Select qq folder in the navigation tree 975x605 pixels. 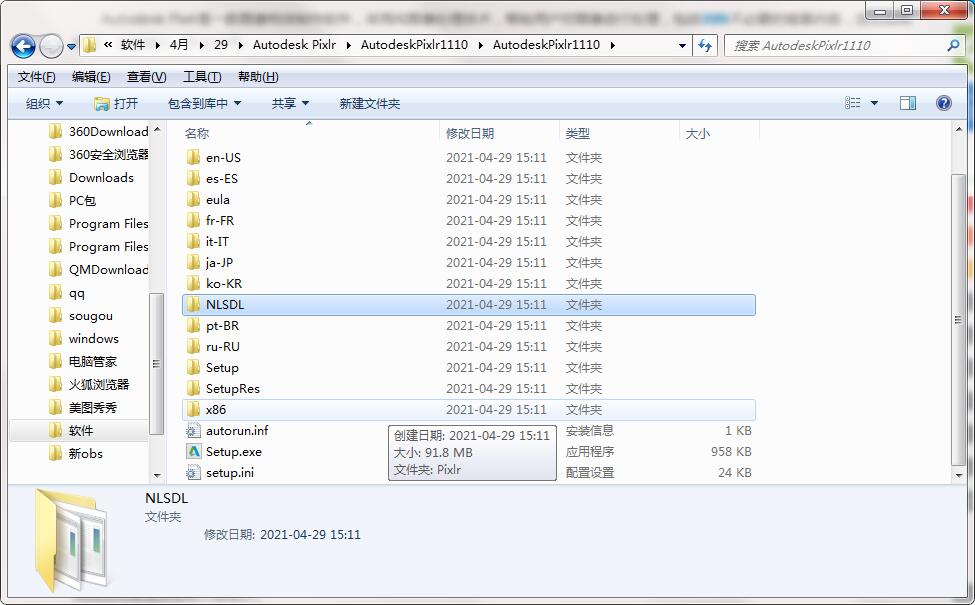click(67, 292)
